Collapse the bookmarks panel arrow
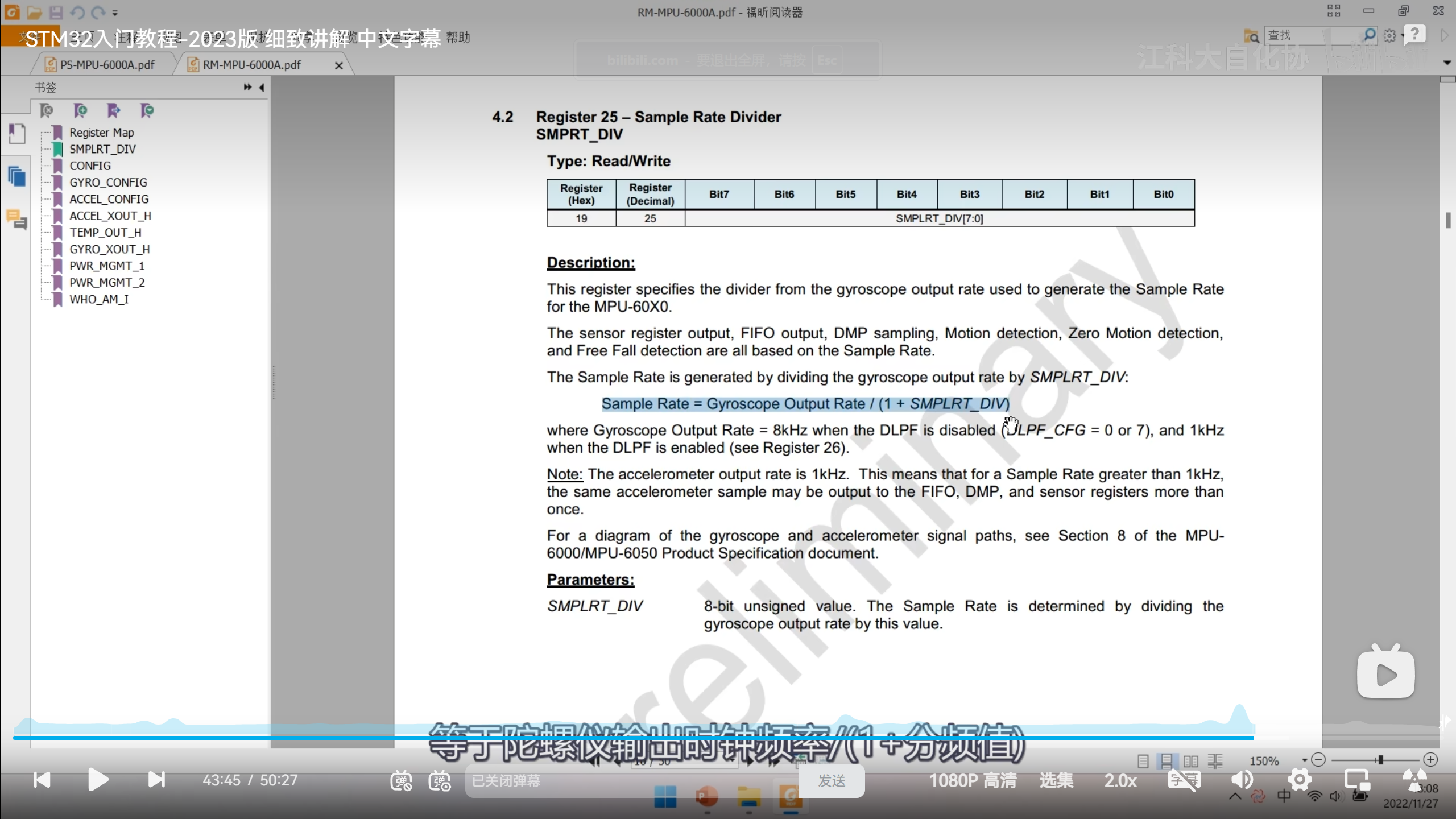The image size is (1456, 819). [x=262, y=87]
